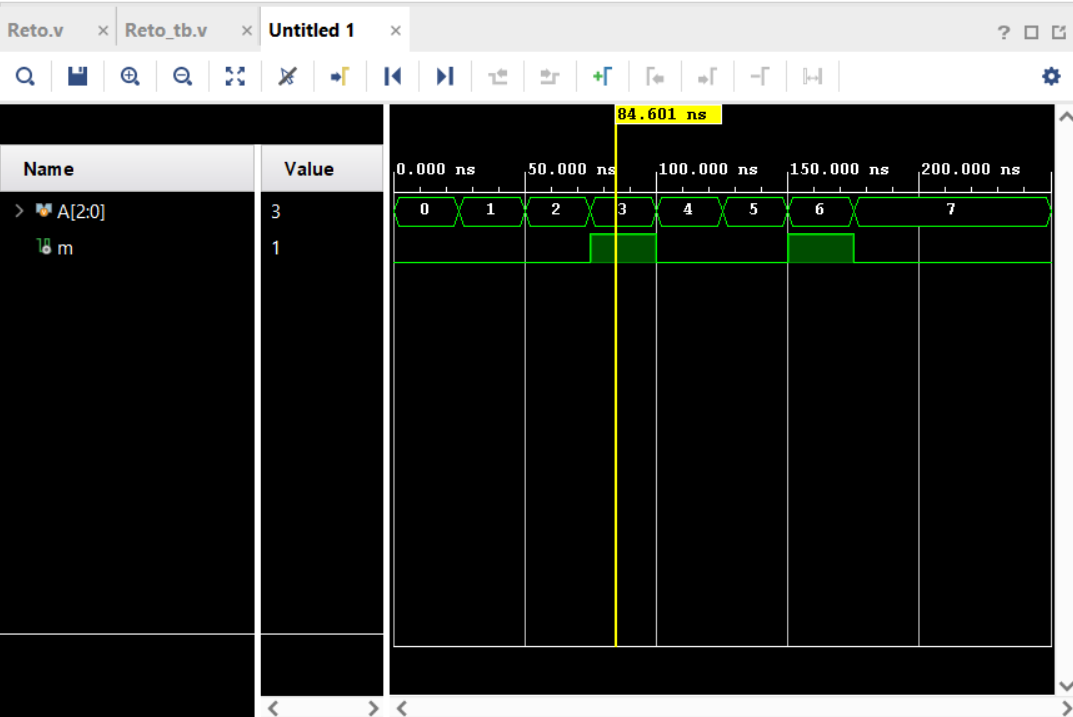Add a new marker at the cursor
The width and height of the screenshot is (1073, 717).
click(x=600, y=76)
